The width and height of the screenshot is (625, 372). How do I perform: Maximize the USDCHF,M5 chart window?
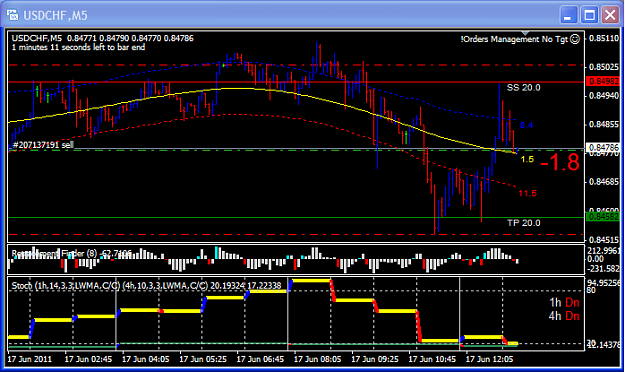coord(590,16)
